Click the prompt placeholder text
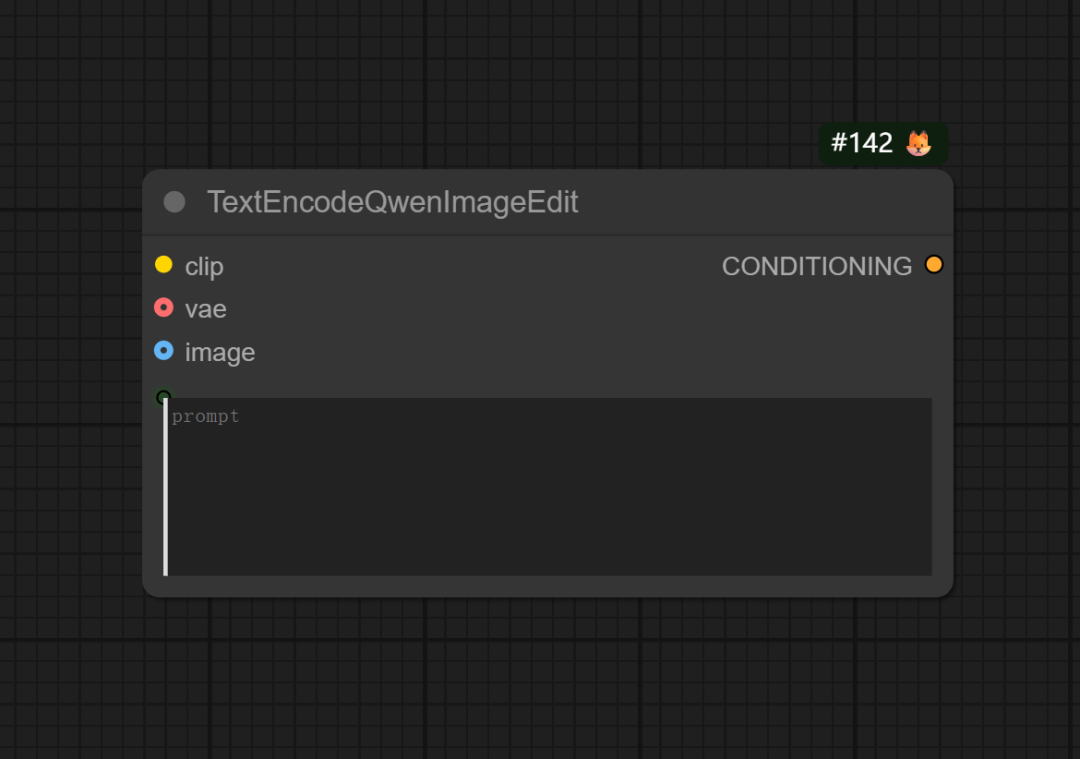Viewport: 1080px width, 759px height. [x=206, y=417]
